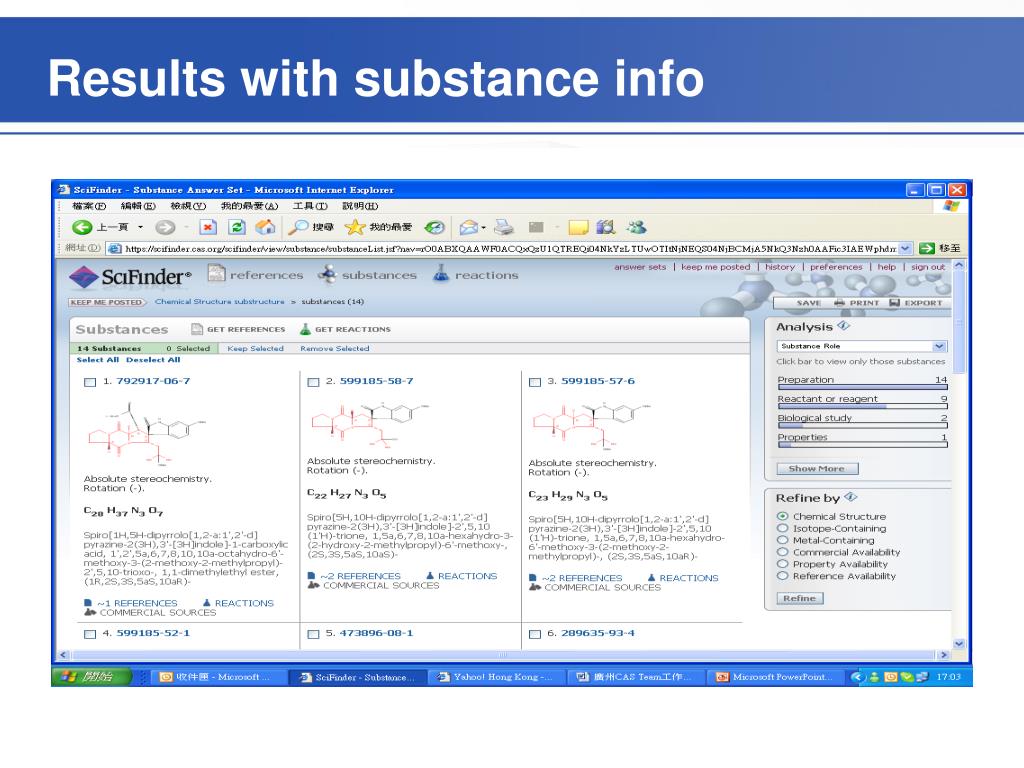Click the Analysis help info icon
The image size is (1024, 768).
pyautogui.click(x=843, y=325)
